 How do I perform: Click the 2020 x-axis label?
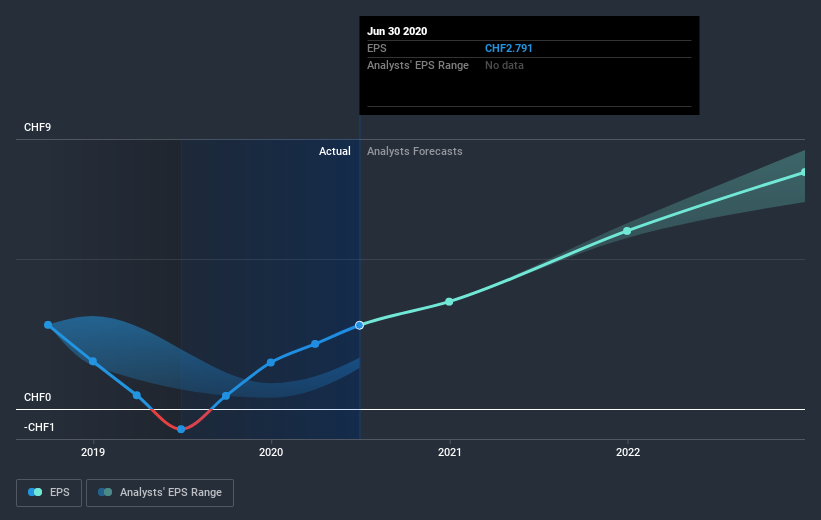[x=271, y=452]
